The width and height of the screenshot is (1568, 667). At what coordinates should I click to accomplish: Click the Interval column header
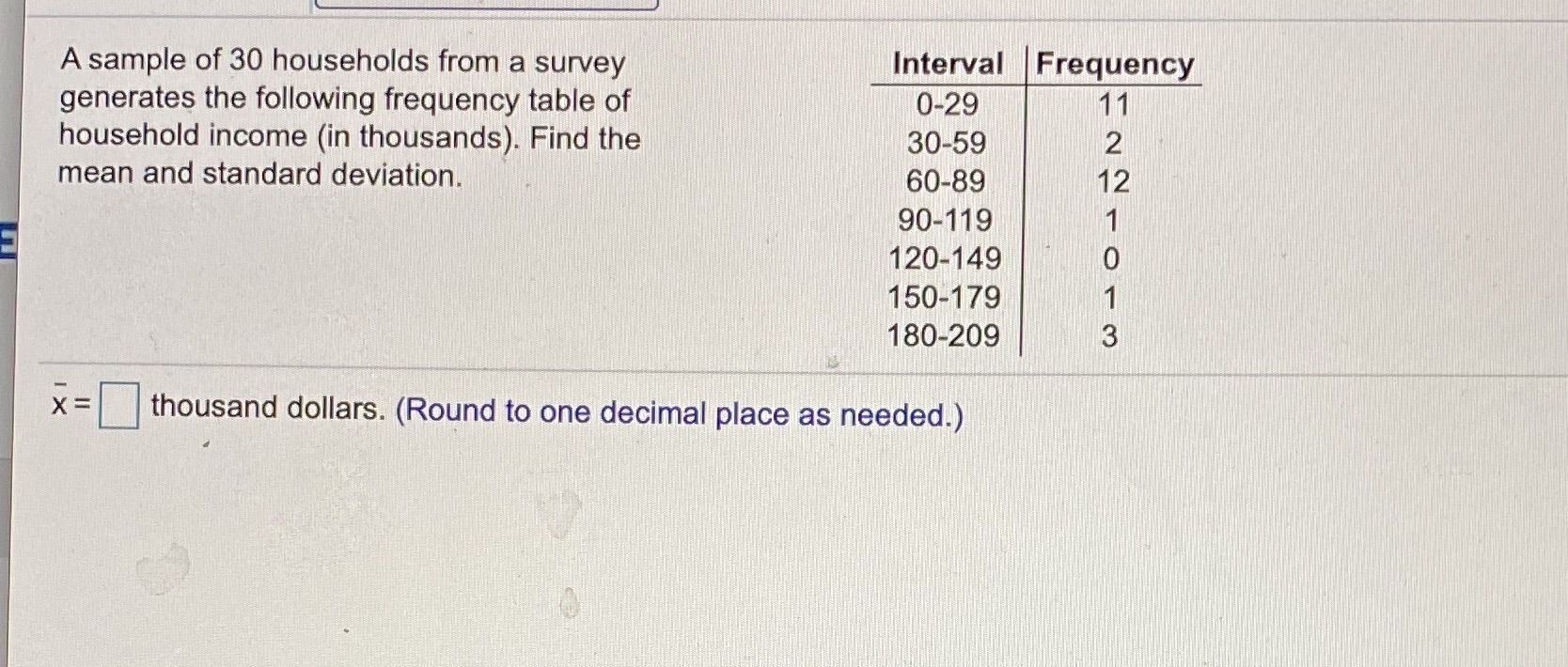click(x=948, y=64)
